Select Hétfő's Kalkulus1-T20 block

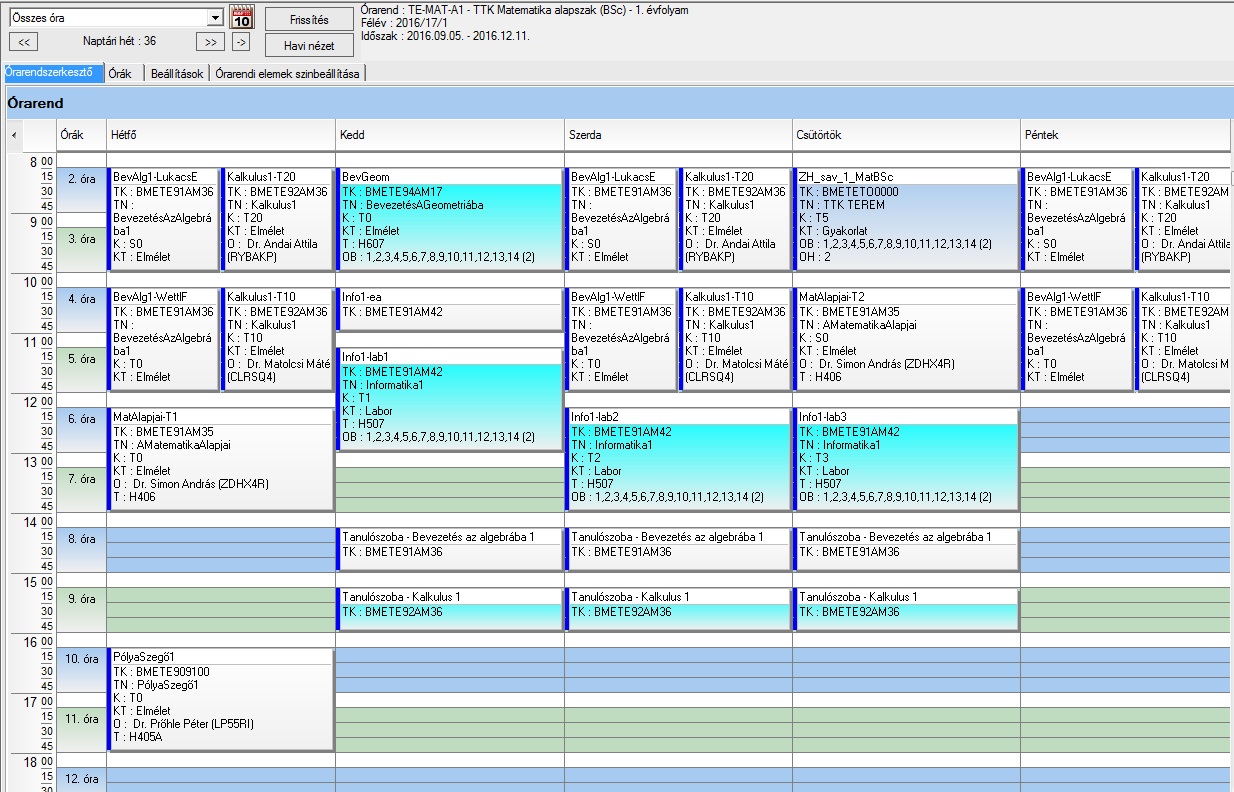pos(277,219)
